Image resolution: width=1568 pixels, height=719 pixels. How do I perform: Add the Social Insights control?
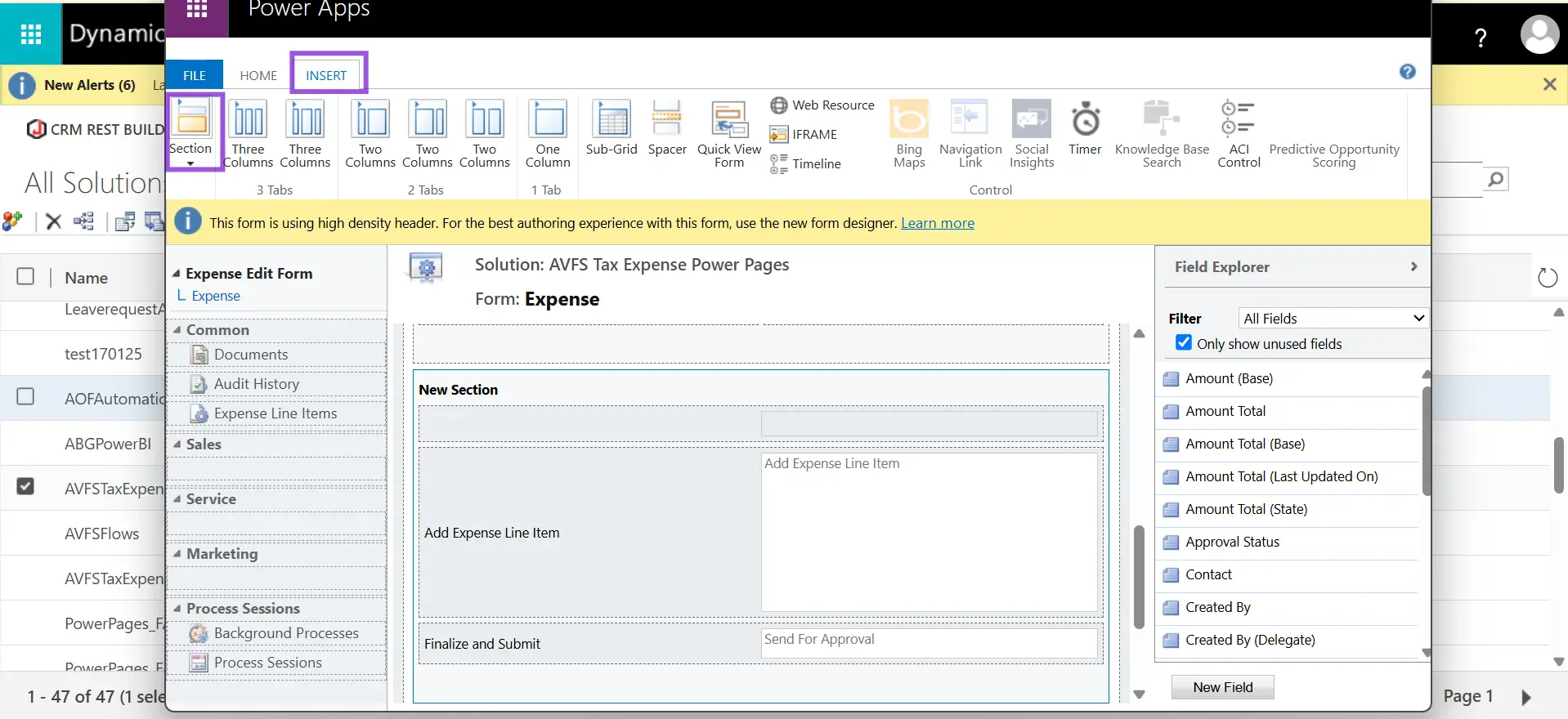1032,134
